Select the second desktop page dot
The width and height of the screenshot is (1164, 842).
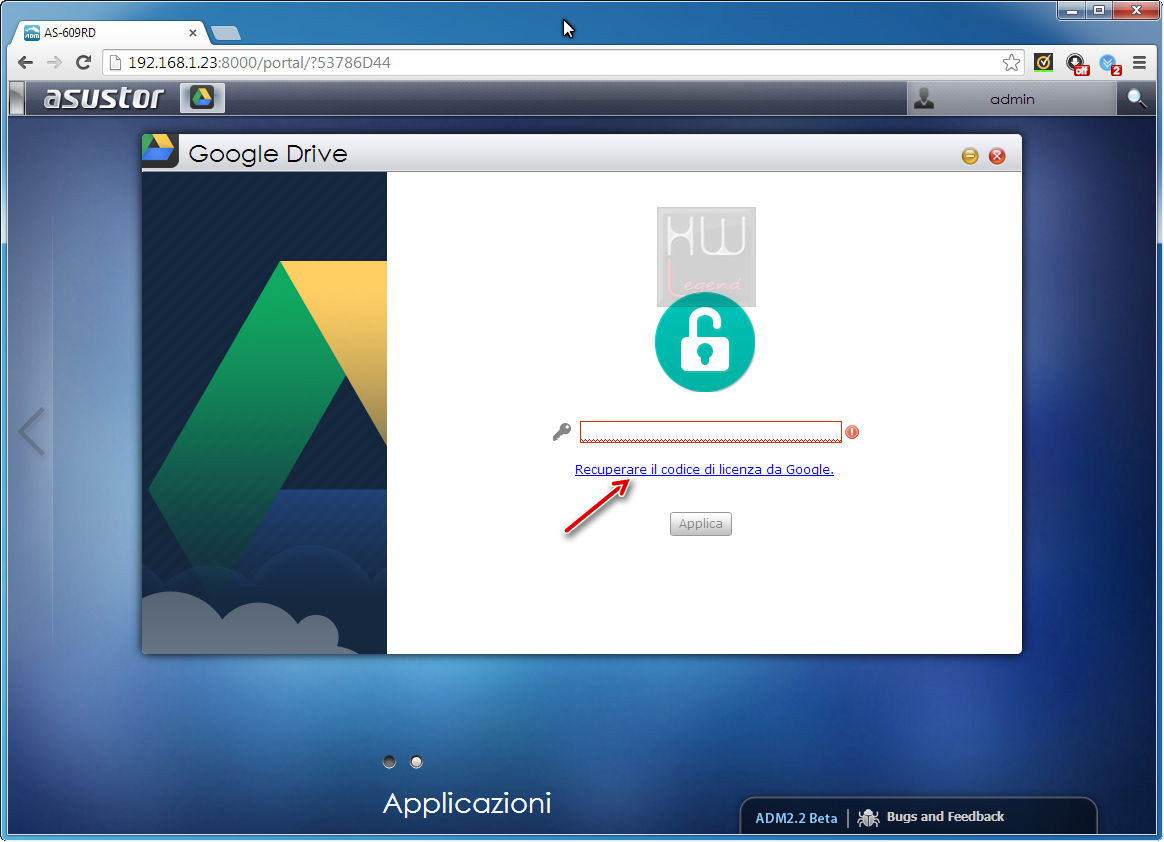tap(416, 762)
